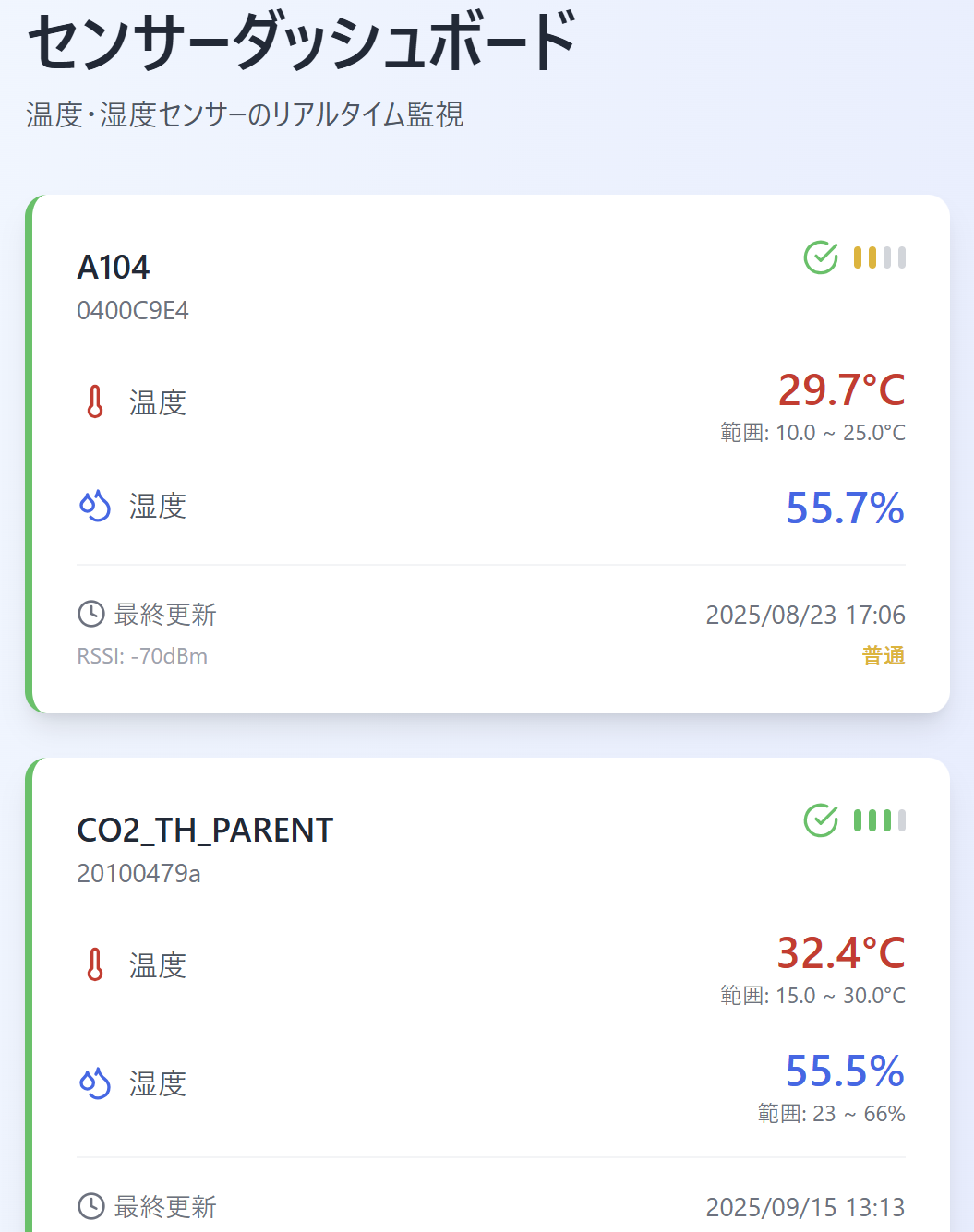Click the CO2_TH_PARENT signal strength bars
This screenshot has width=974, height=1232.
(880, 820)
